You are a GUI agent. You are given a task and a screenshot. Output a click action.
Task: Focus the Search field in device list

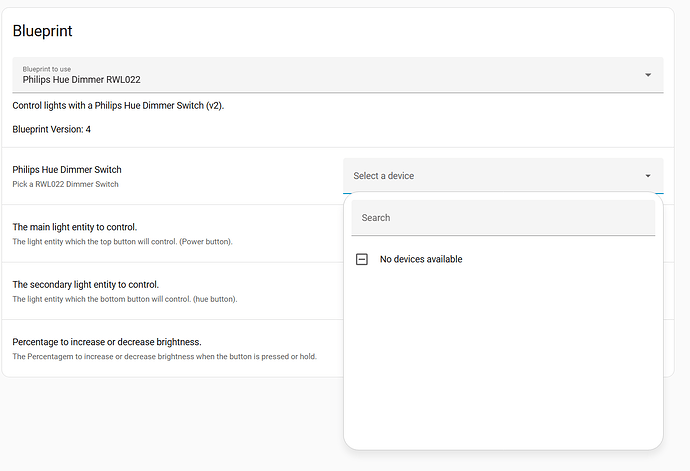tap(502, 218)
